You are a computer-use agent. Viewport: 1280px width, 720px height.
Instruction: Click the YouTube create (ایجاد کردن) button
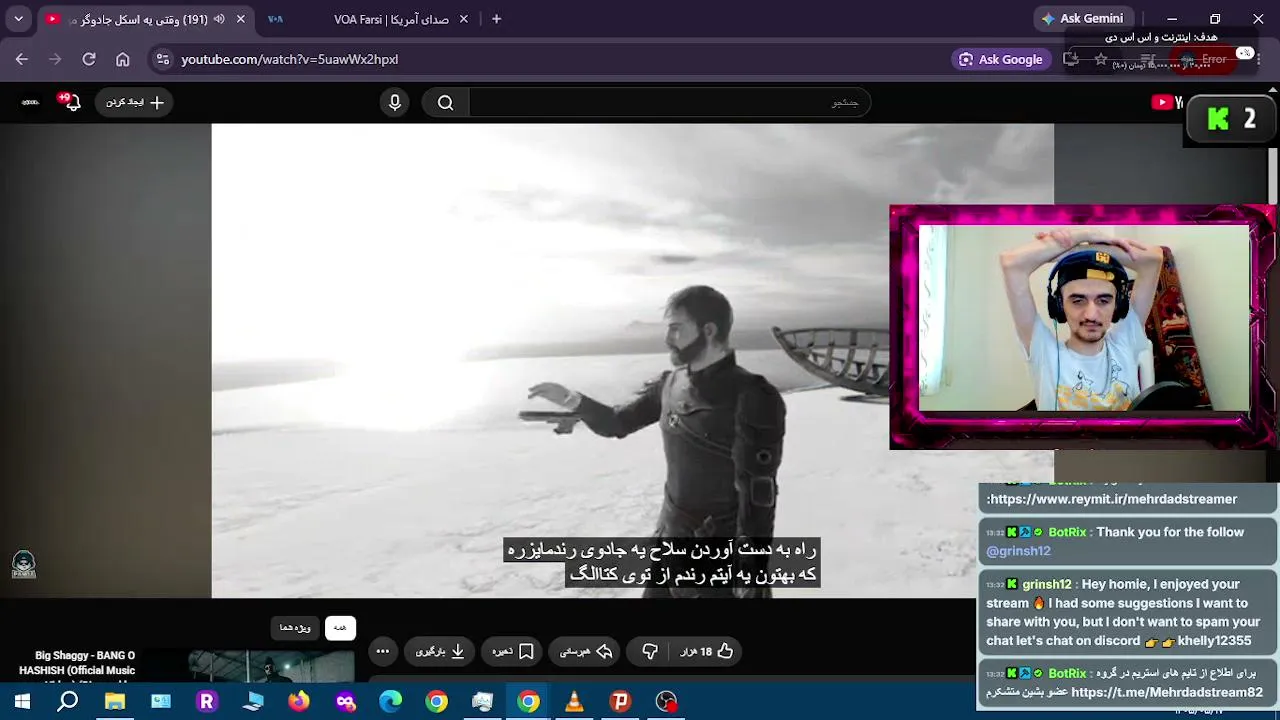coord(134,102)
